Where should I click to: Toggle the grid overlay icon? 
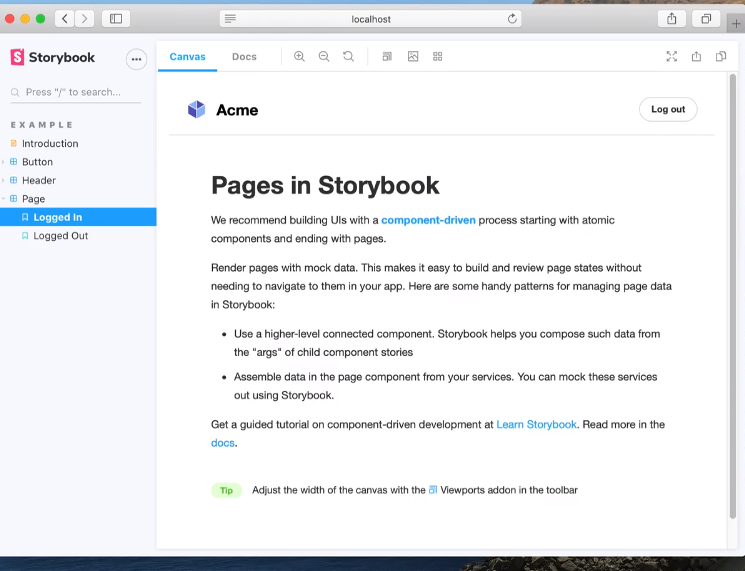pos(438,57)
